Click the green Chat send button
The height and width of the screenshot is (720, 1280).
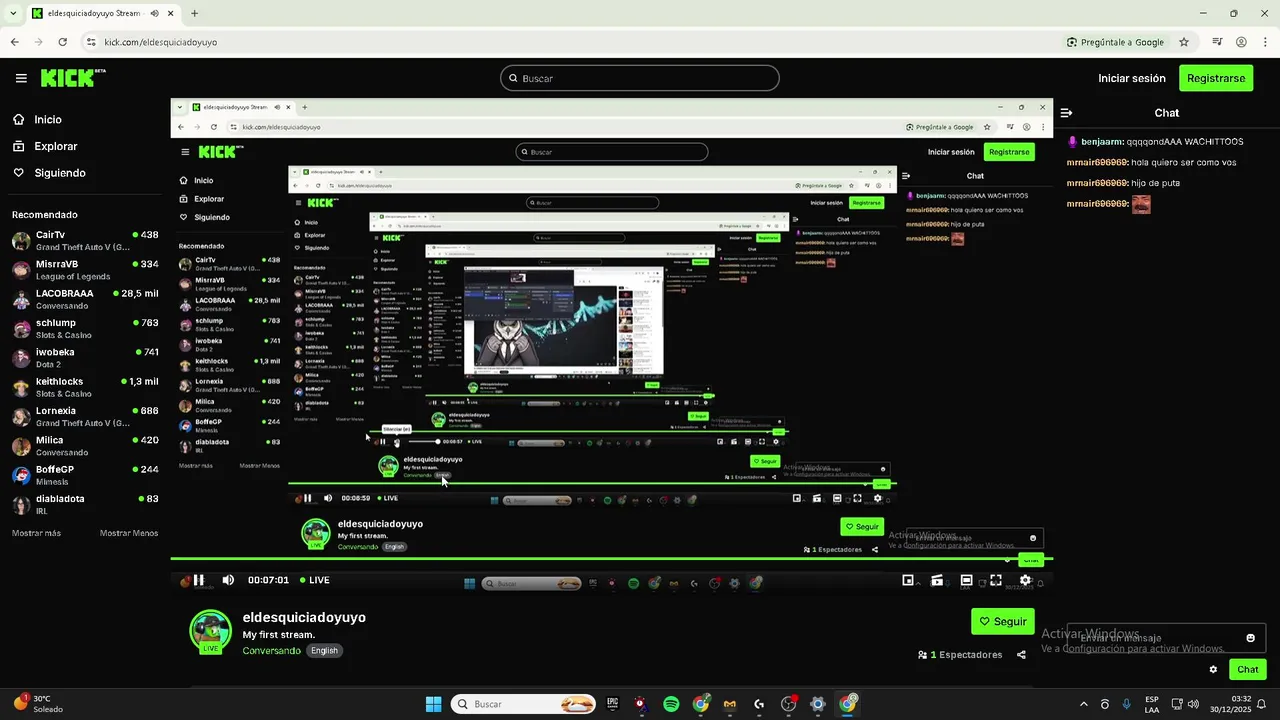tap(1248, 670)
